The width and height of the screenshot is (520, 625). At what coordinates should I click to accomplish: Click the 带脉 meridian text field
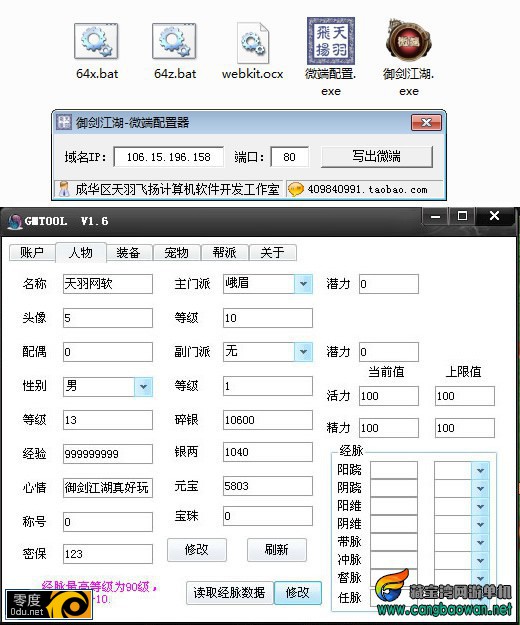[394, 542]
